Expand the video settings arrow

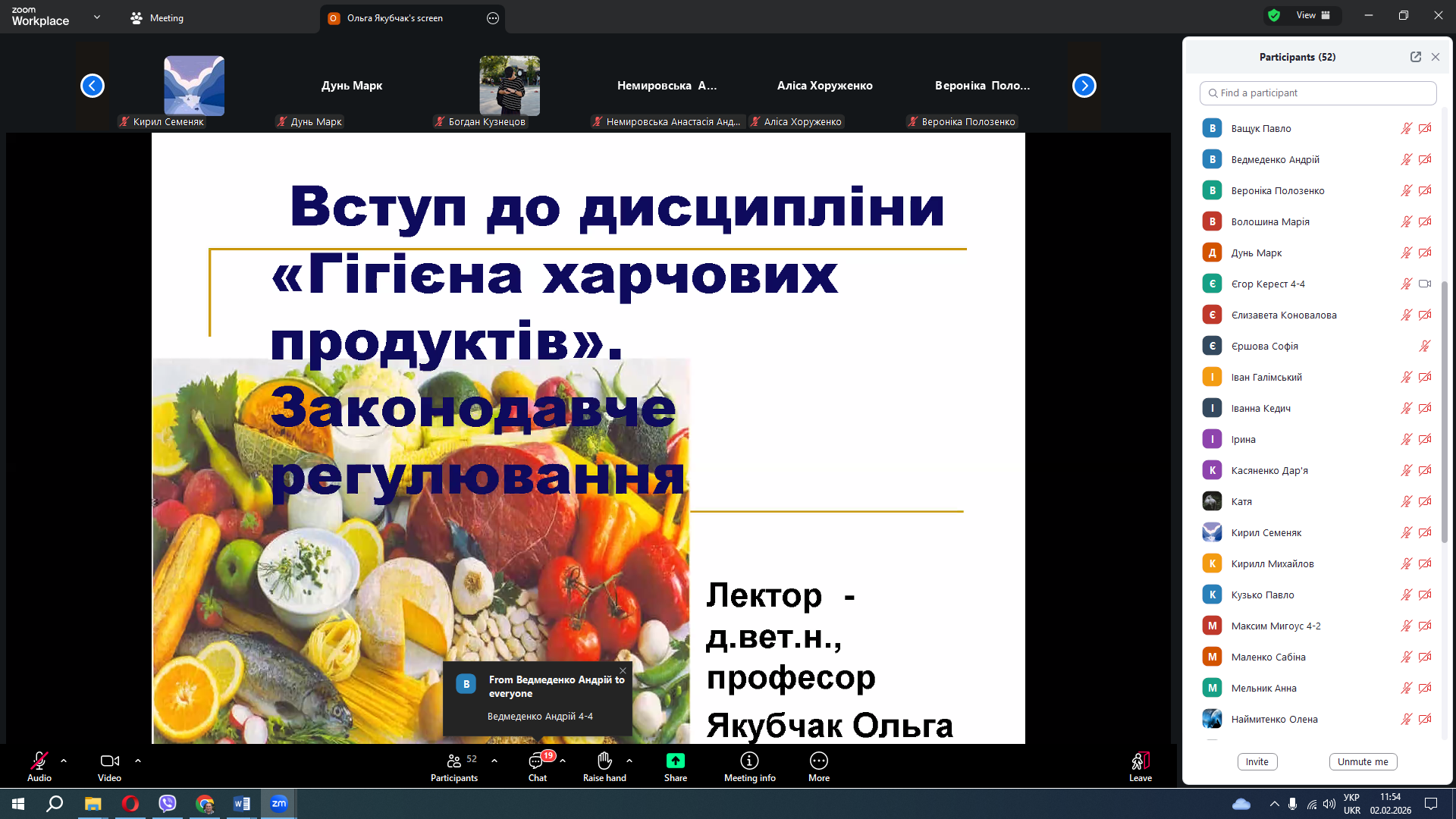pyautogui.click(x=138, y=761)
